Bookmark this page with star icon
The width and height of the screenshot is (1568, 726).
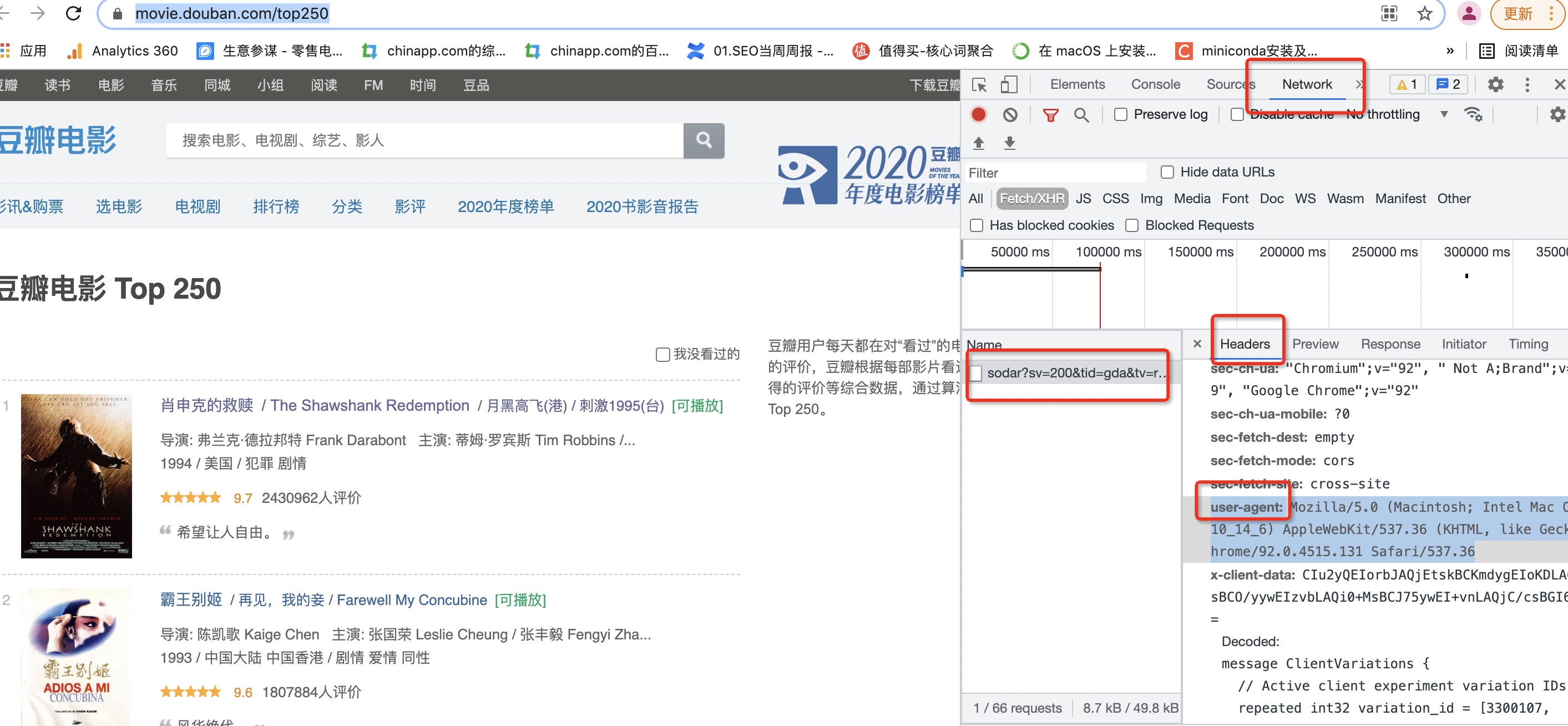1424,13
